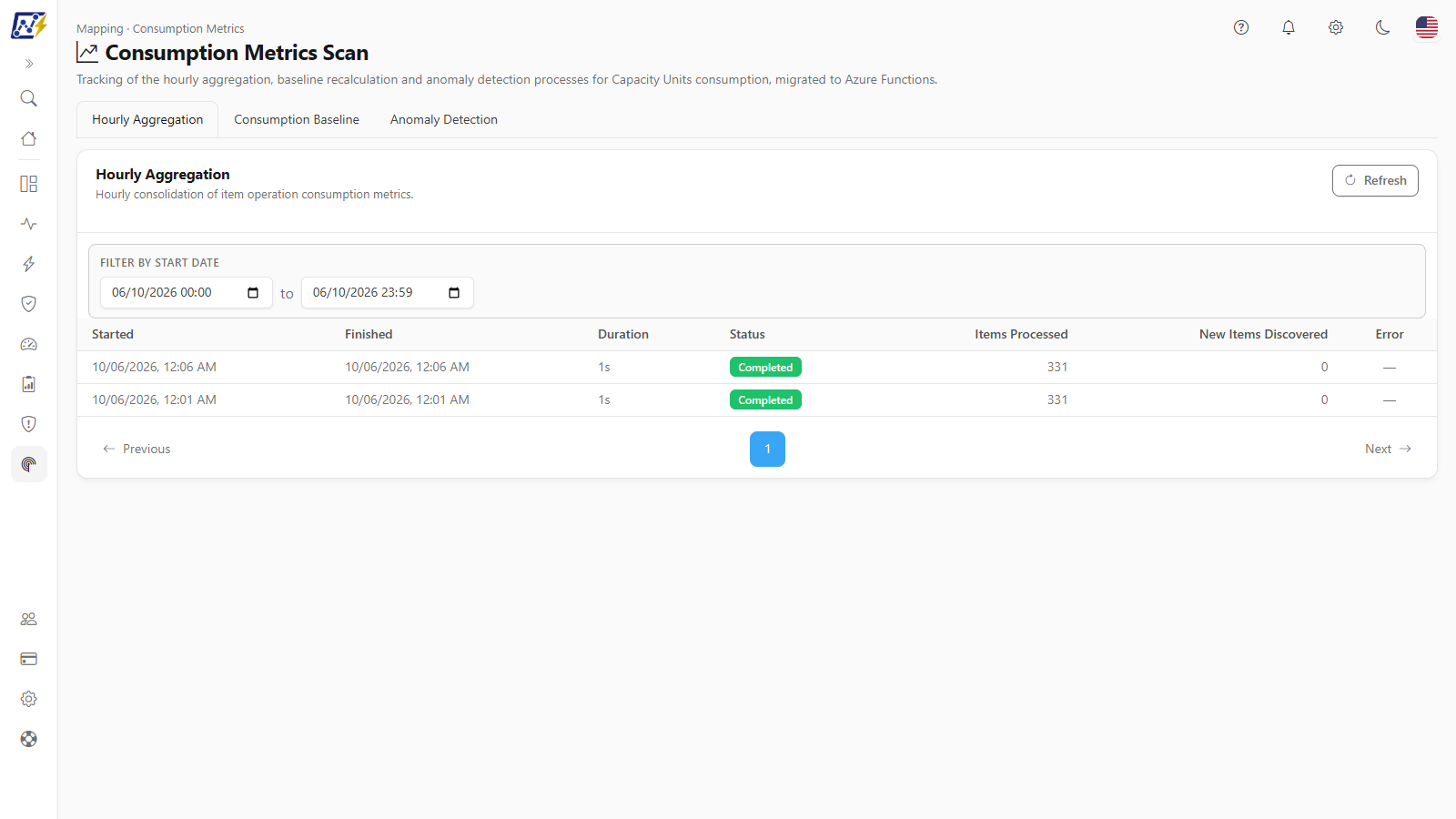Click the Completed badge in the 12:06 AM row
1456x819 pixels.
tap(765, 368)
